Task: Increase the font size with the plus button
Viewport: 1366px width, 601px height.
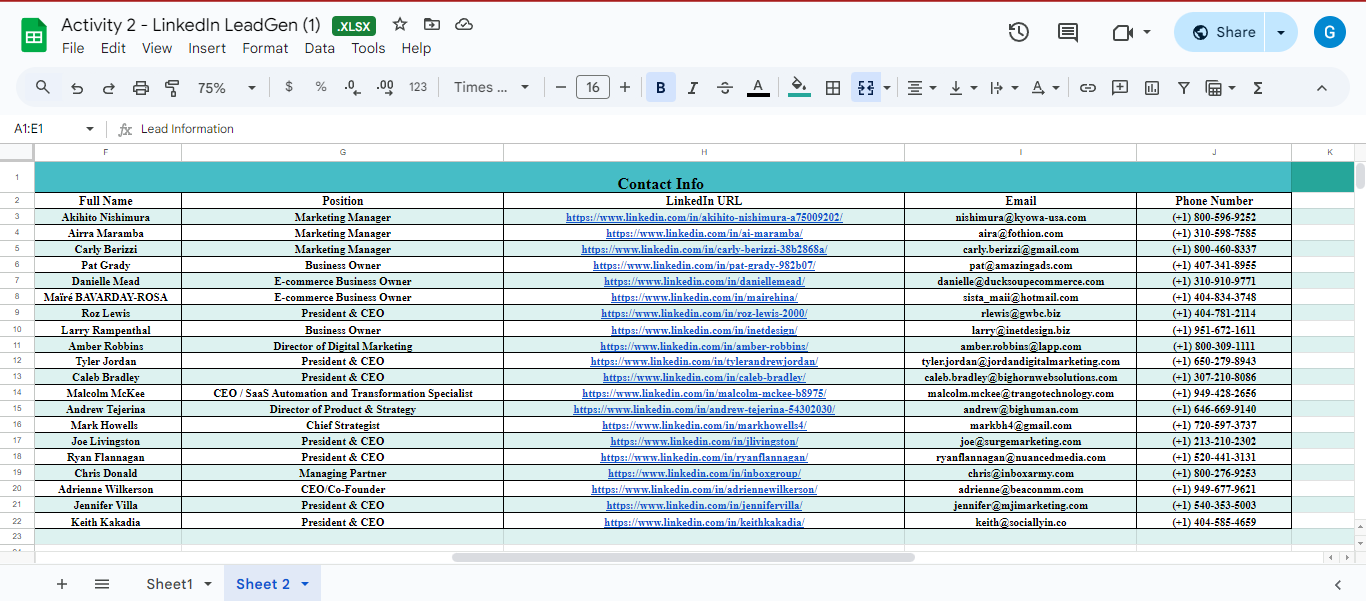Action: tap(625, 87)
